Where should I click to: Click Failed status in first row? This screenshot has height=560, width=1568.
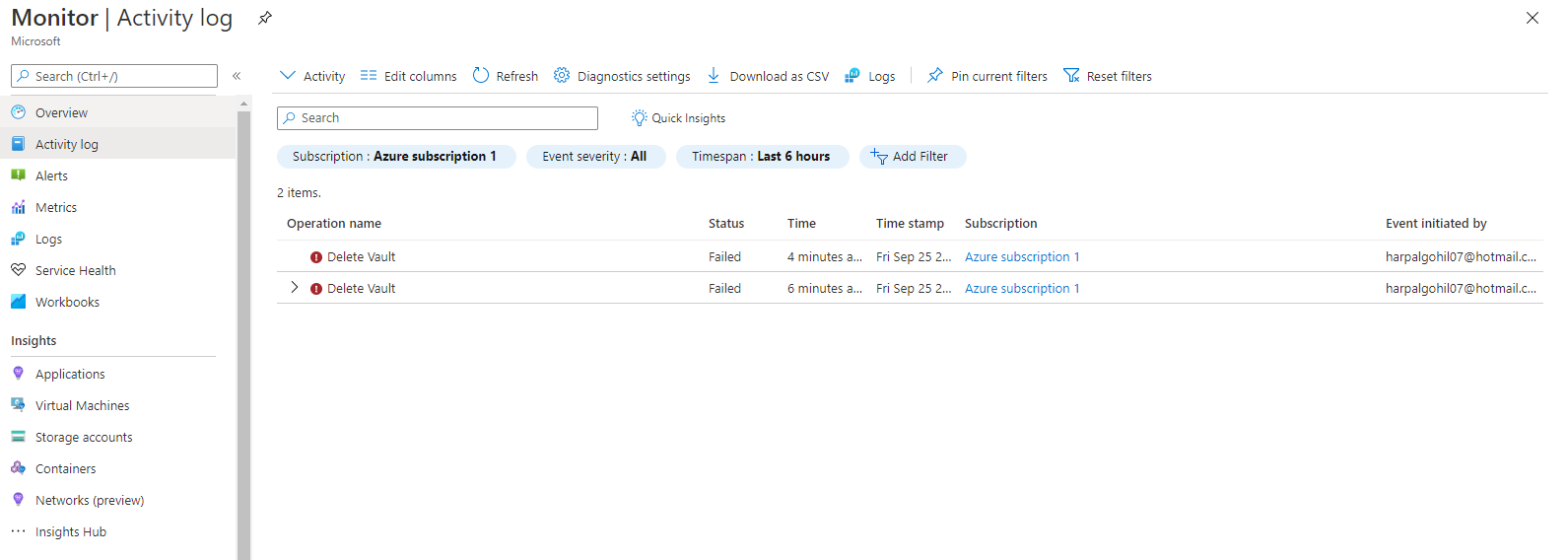click(x=724, y=257)
